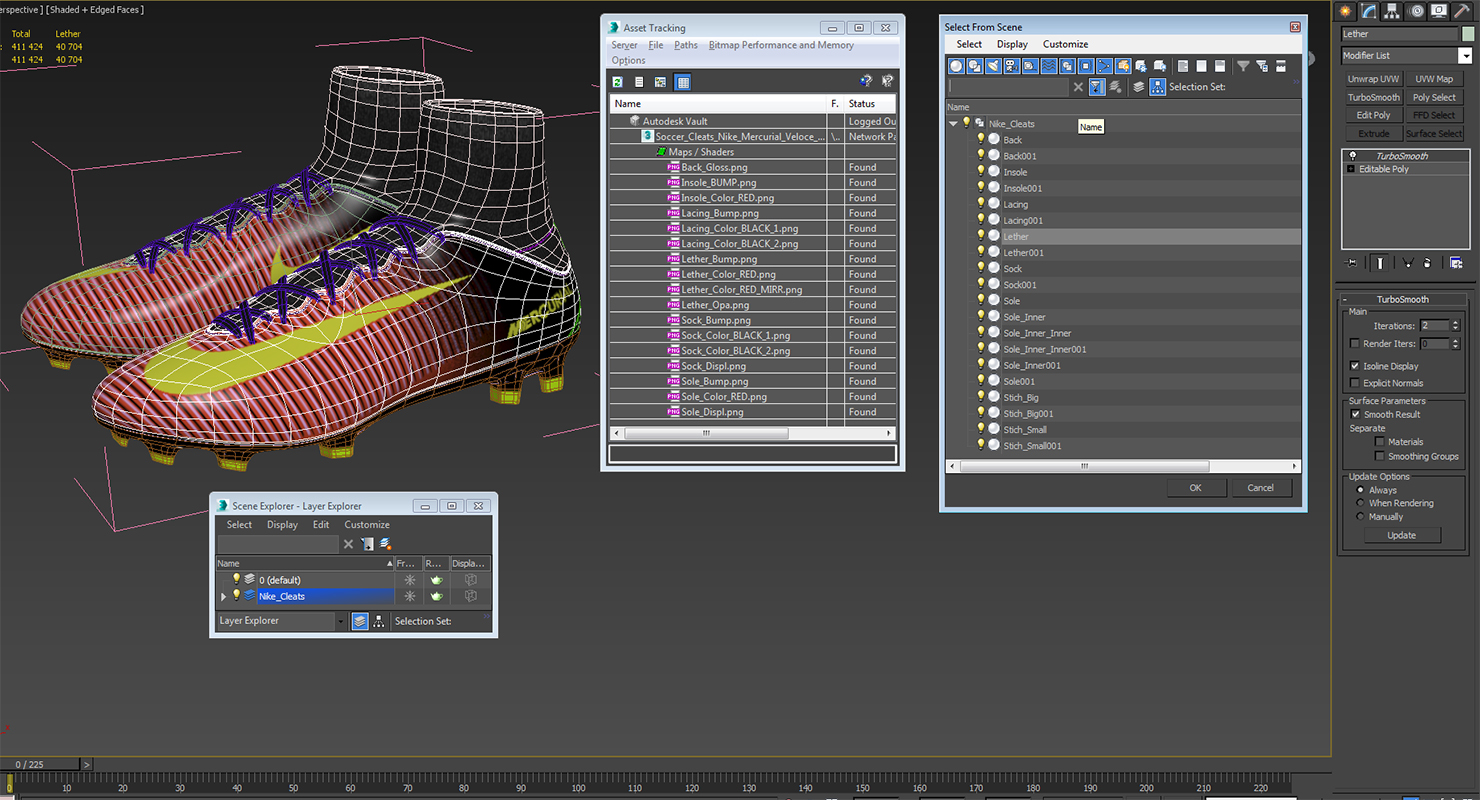Select the Manually update option
The width and height of the screenshot is (1480, 800).
pyautogui.click(x=1360, y=517)
